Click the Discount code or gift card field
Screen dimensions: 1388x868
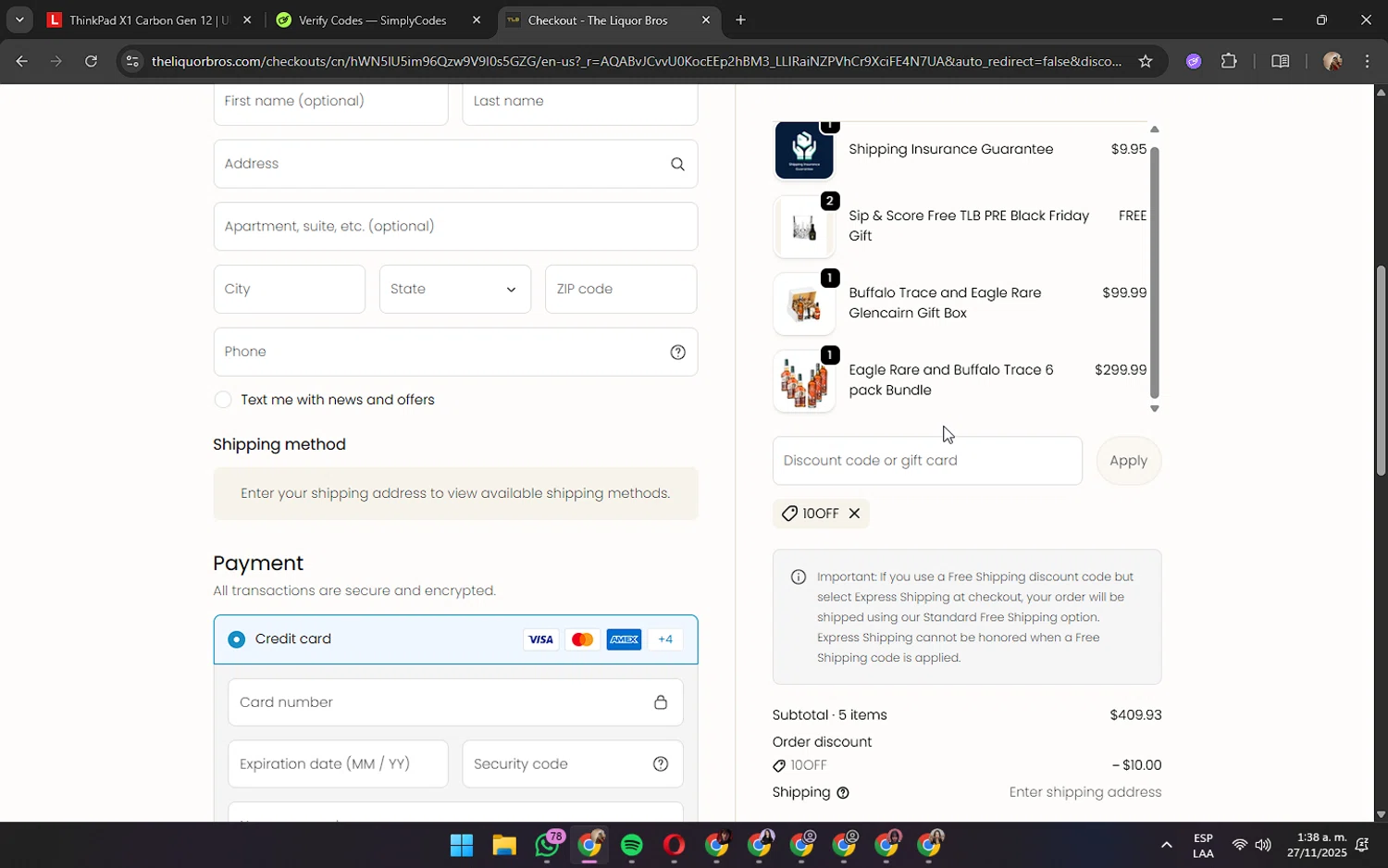pos(927,461)
